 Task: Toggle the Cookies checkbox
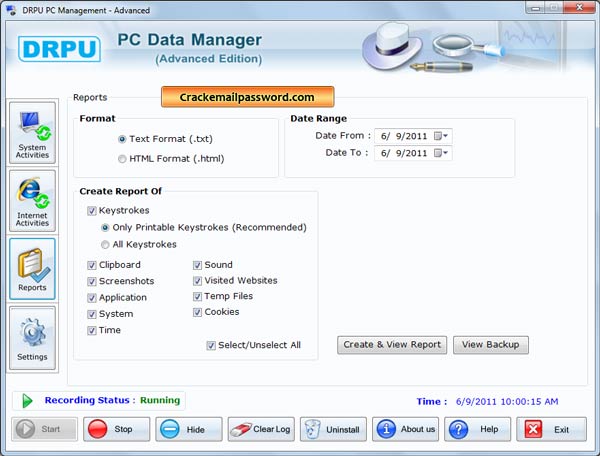(x=197, y=312)
